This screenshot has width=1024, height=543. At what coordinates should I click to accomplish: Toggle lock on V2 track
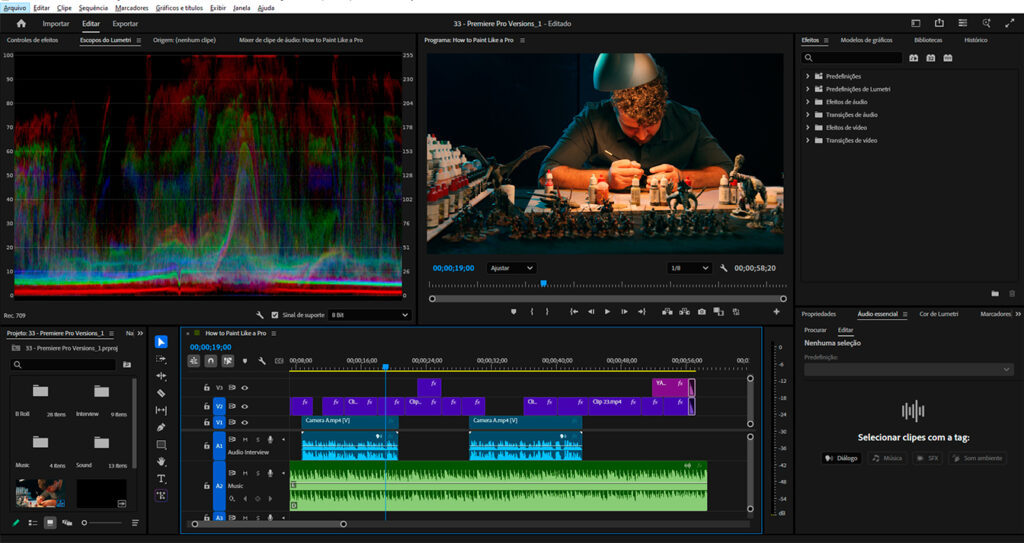[x=206, y=406]
